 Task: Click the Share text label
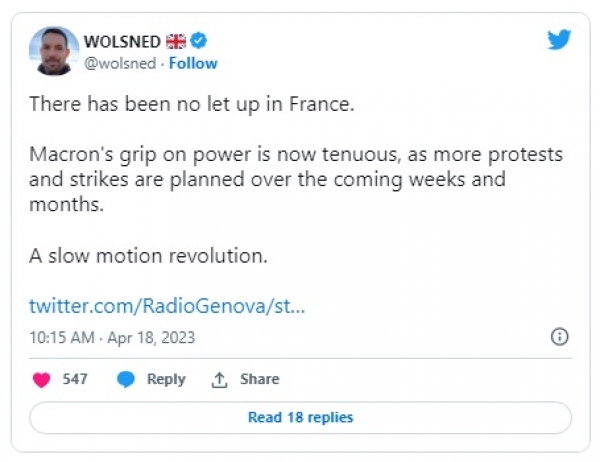[x=259, y=380]
